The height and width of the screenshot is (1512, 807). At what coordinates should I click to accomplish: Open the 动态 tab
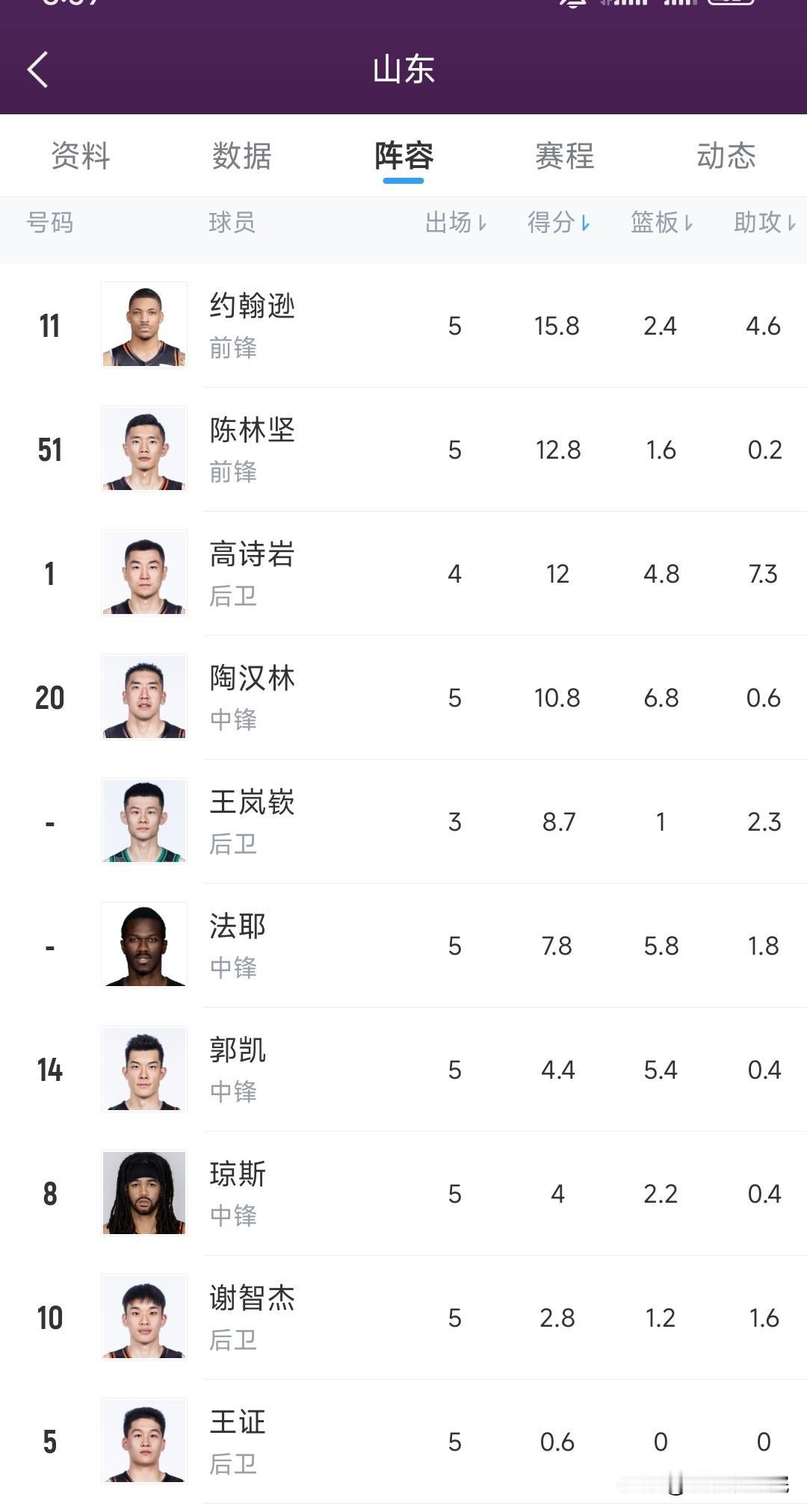[726, 156]
